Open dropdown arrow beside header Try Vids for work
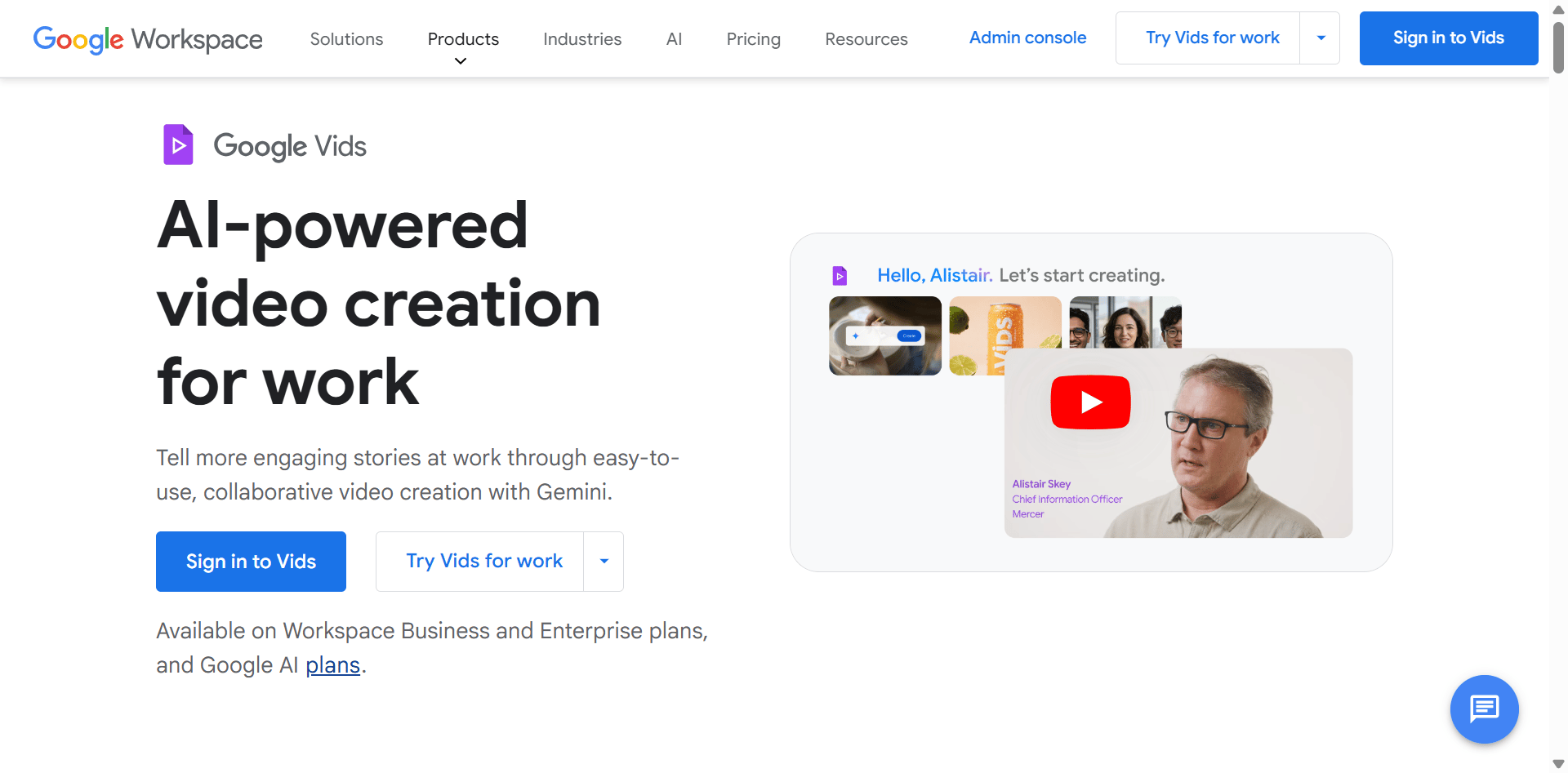This screenshot has width=1568, height=773. pyautogui.click(x=1321, y=38)
